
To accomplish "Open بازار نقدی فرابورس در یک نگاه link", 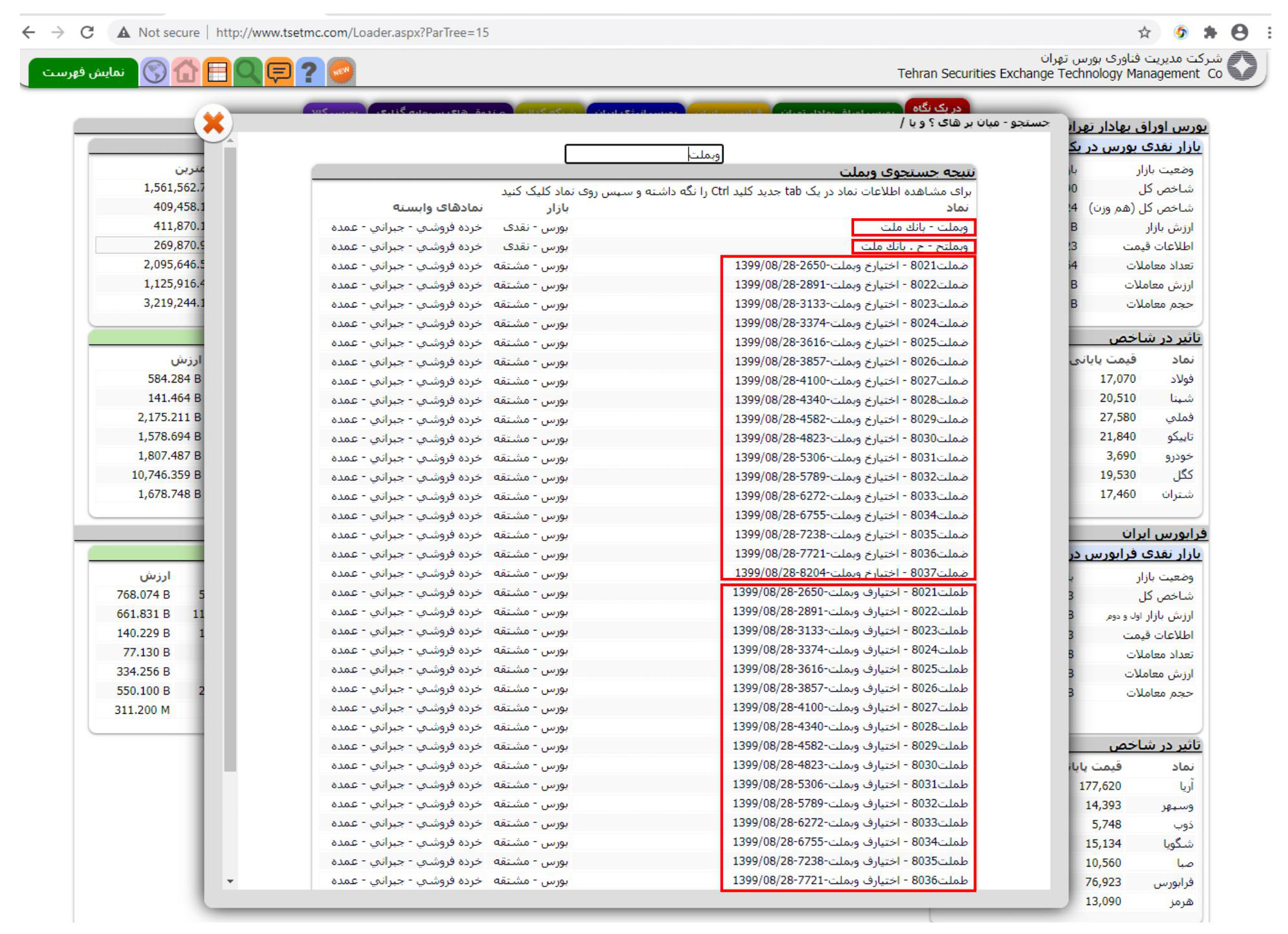I will point(1135,554).
